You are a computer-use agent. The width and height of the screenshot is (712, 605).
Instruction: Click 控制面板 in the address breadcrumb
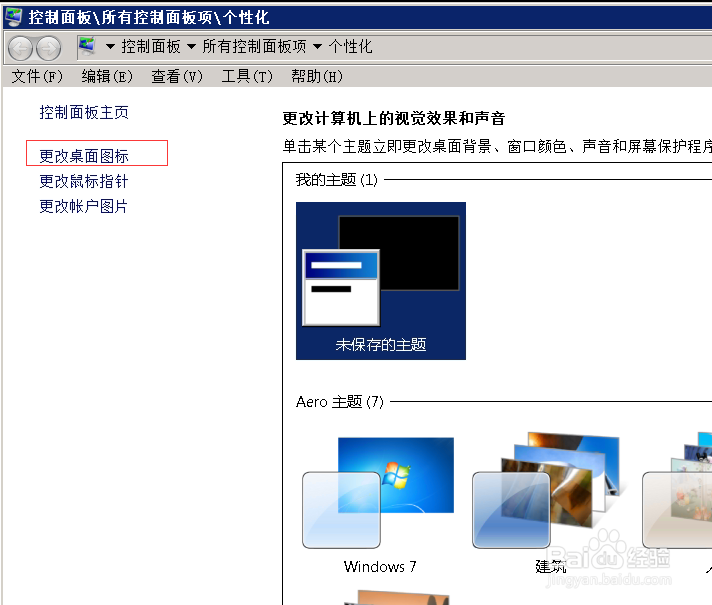pos(151,46)
